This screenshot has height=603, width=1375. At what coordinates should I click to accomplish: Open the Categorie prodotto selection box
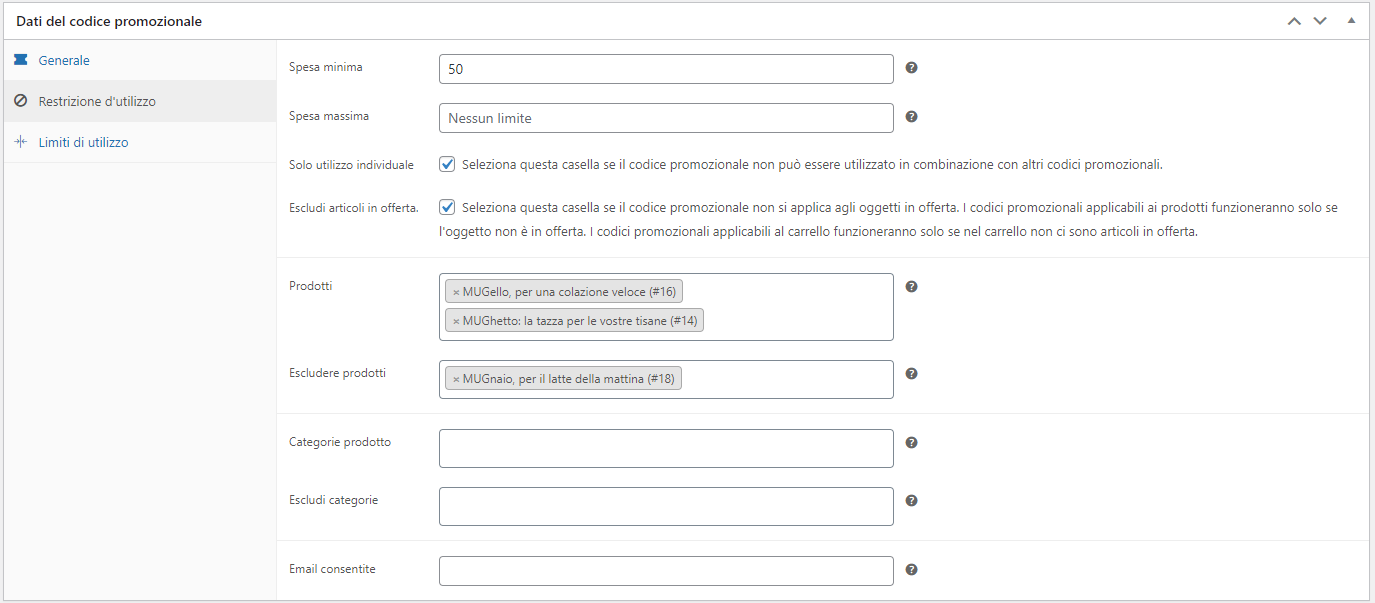[x=665, y=448]
